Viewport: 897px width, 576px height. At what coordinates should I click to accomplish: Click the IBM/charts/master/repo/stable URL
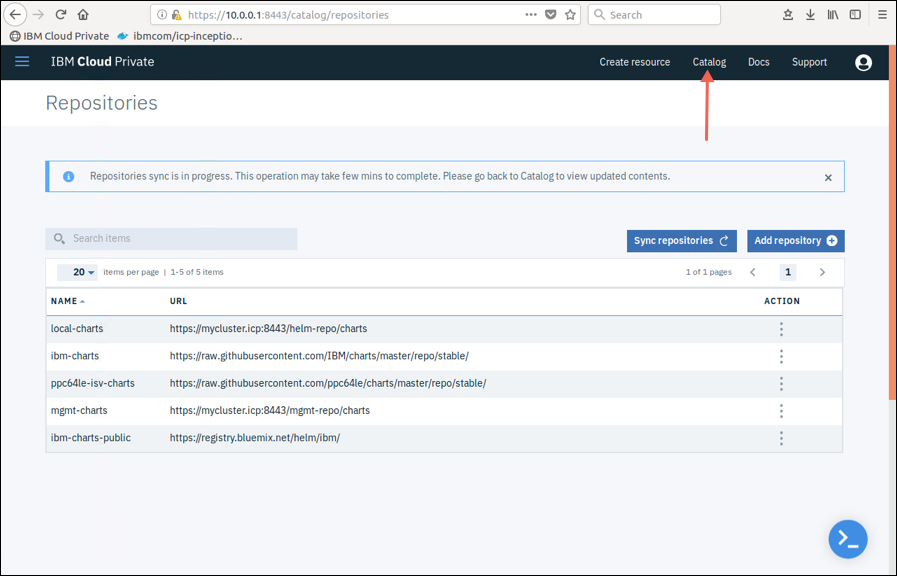pos(319,356)
